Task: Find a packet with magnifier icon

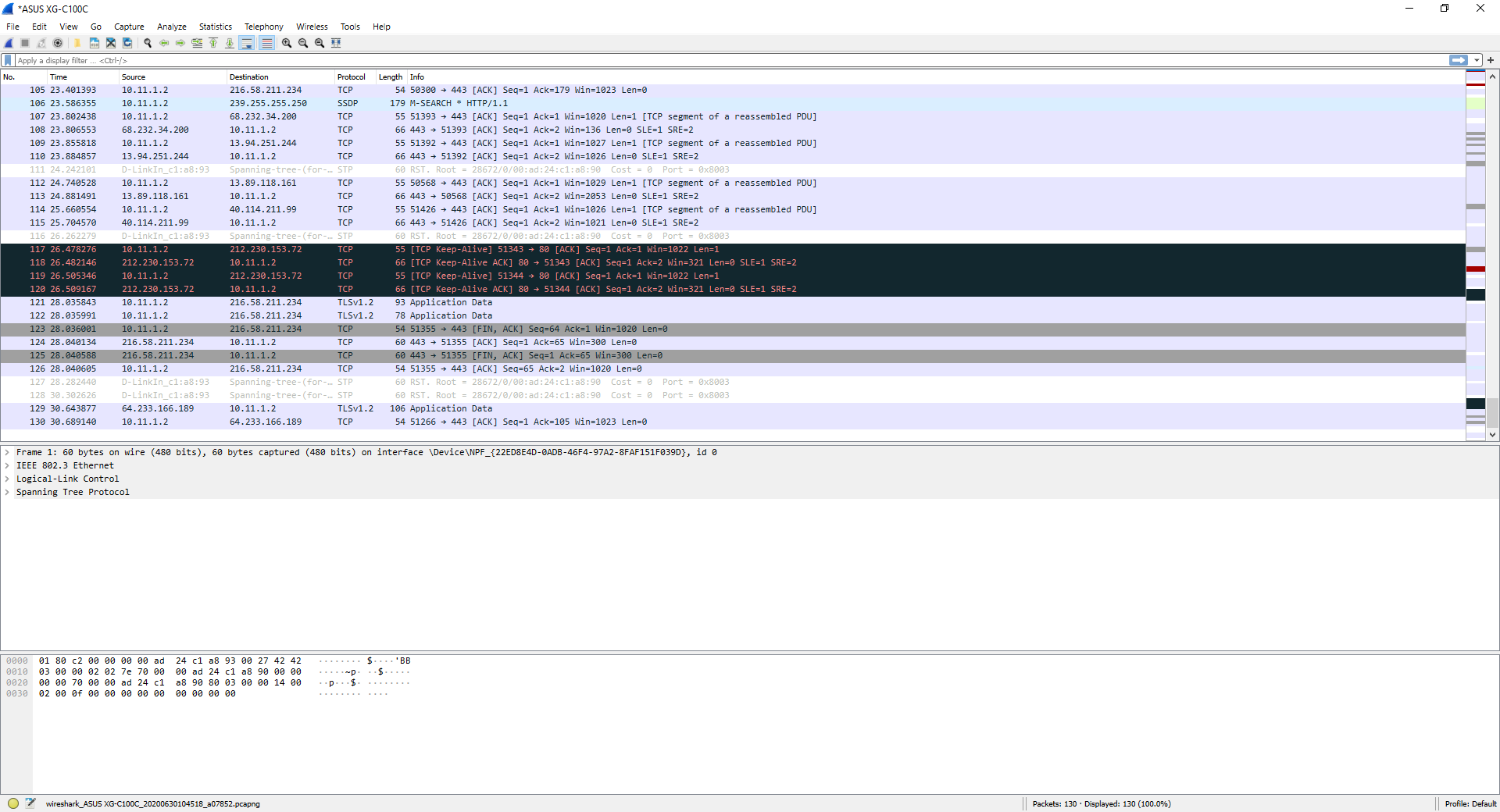Action: coord(148,43)
